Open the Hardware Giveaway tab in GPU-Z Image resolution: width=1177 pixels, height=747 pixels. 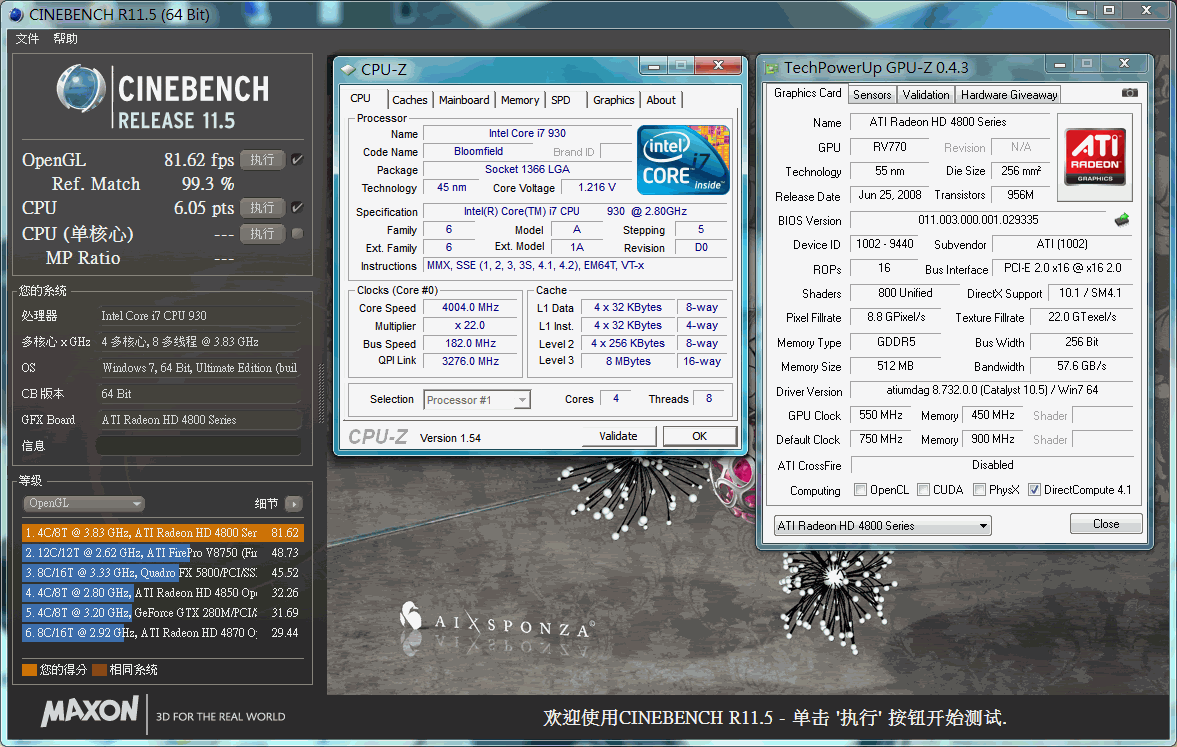click(1008, 95)
